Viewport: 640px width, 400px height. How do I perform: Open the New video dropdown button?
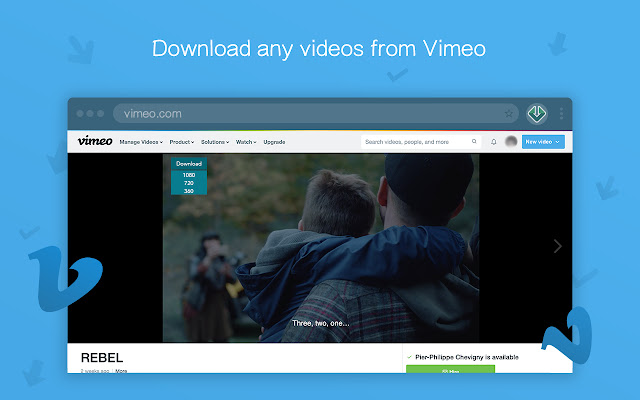coord(543,142)
